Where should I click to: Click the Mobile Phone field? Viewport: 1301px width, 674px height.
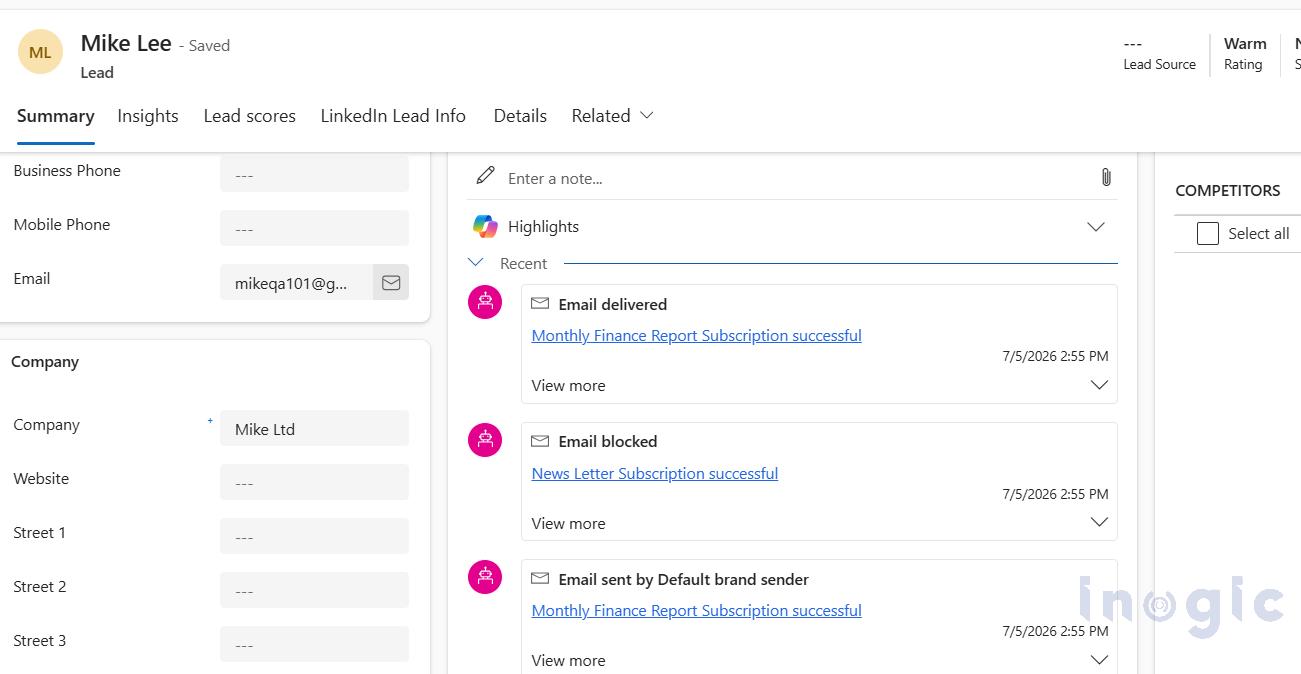tap(314, 229)
